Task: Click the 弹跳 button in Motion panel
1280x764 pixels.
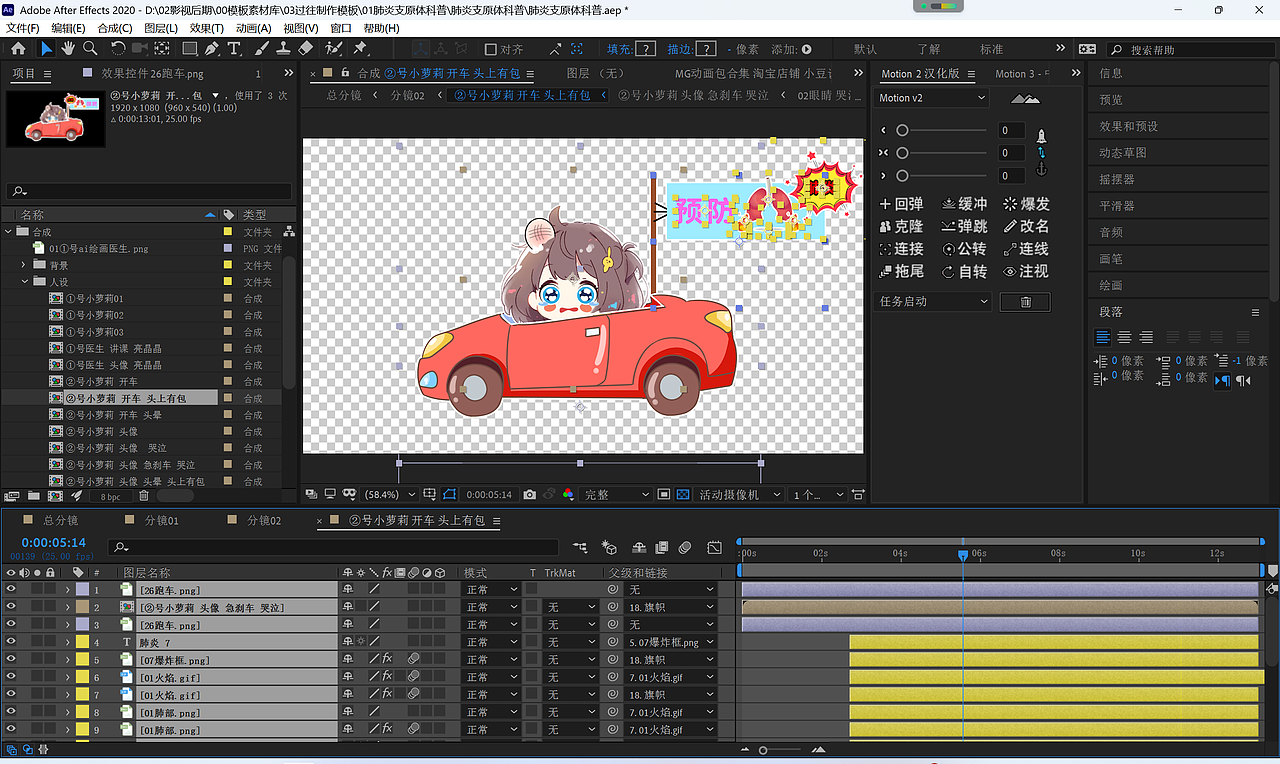Action: (965, 227)
